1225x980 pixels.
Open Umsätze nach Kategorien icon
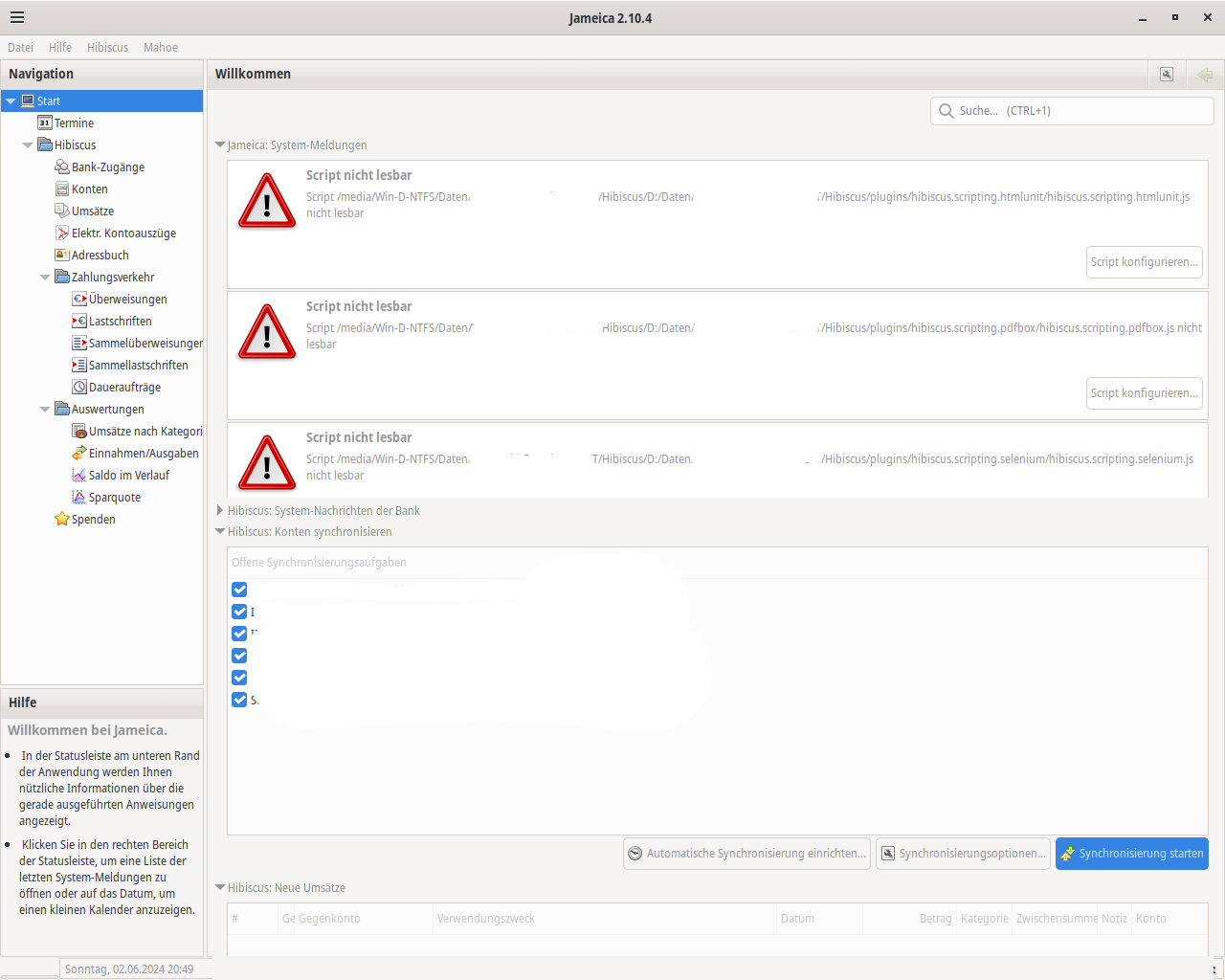click(79, 431)
